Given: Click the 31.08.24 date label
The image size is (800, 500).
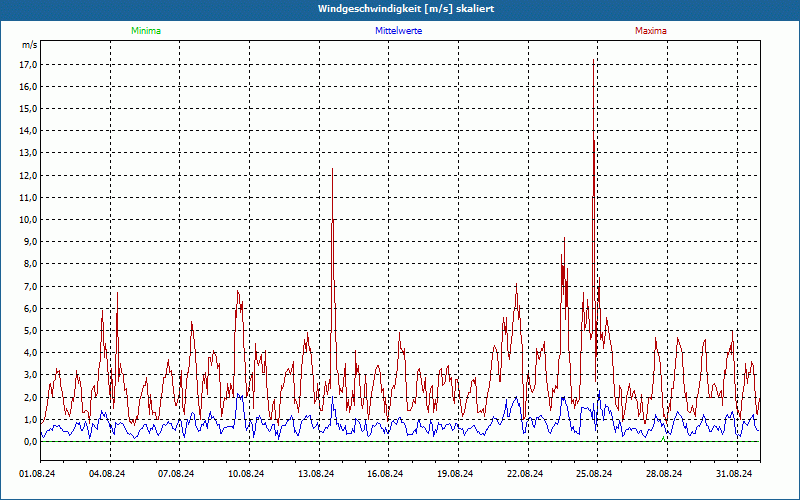Looking at the screenshot, I should [734, 474].
